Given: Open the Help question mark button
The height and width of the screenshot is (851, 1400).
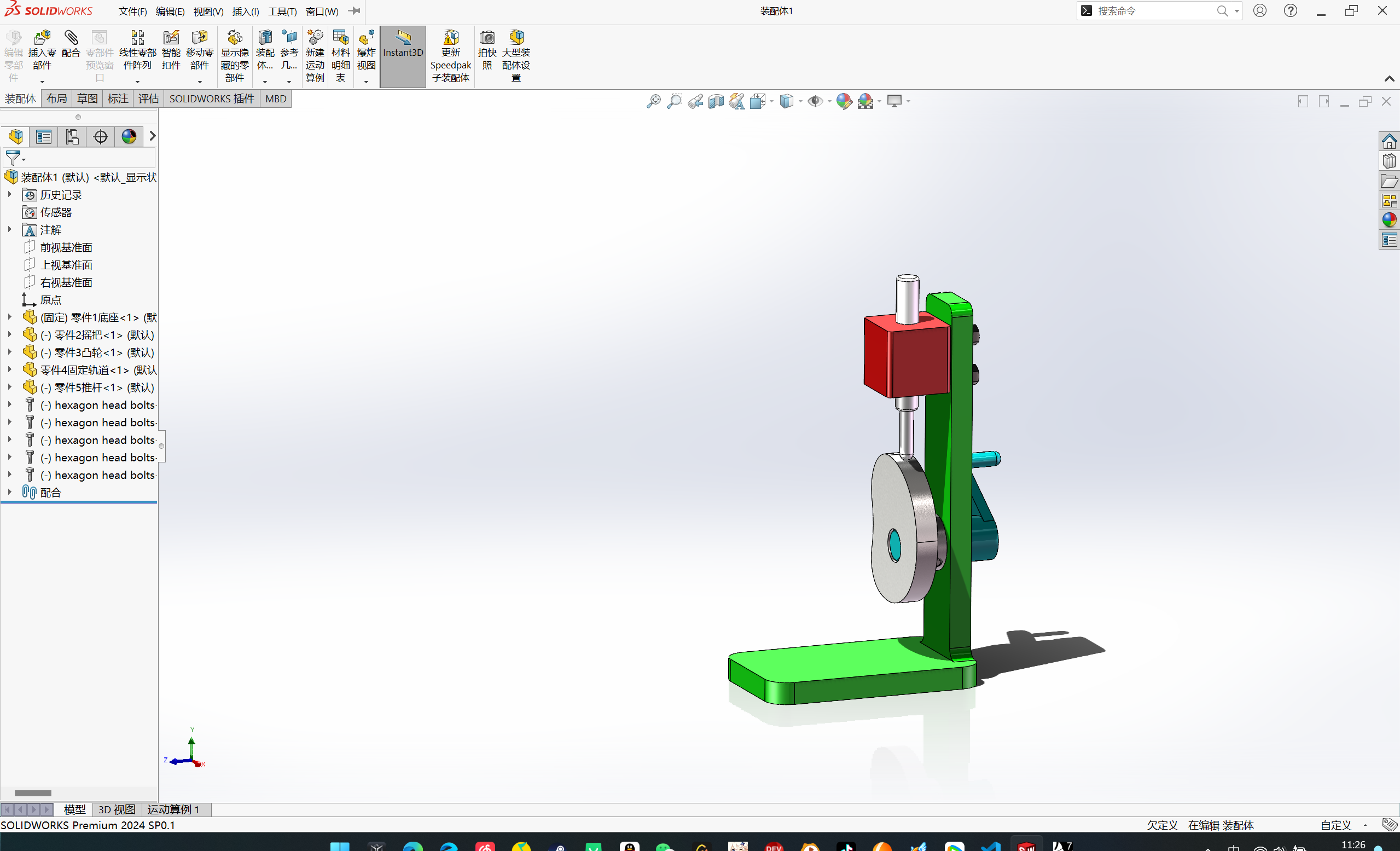Looking at the screenshot, I should pyautogui.click(x=1291, y=11).
